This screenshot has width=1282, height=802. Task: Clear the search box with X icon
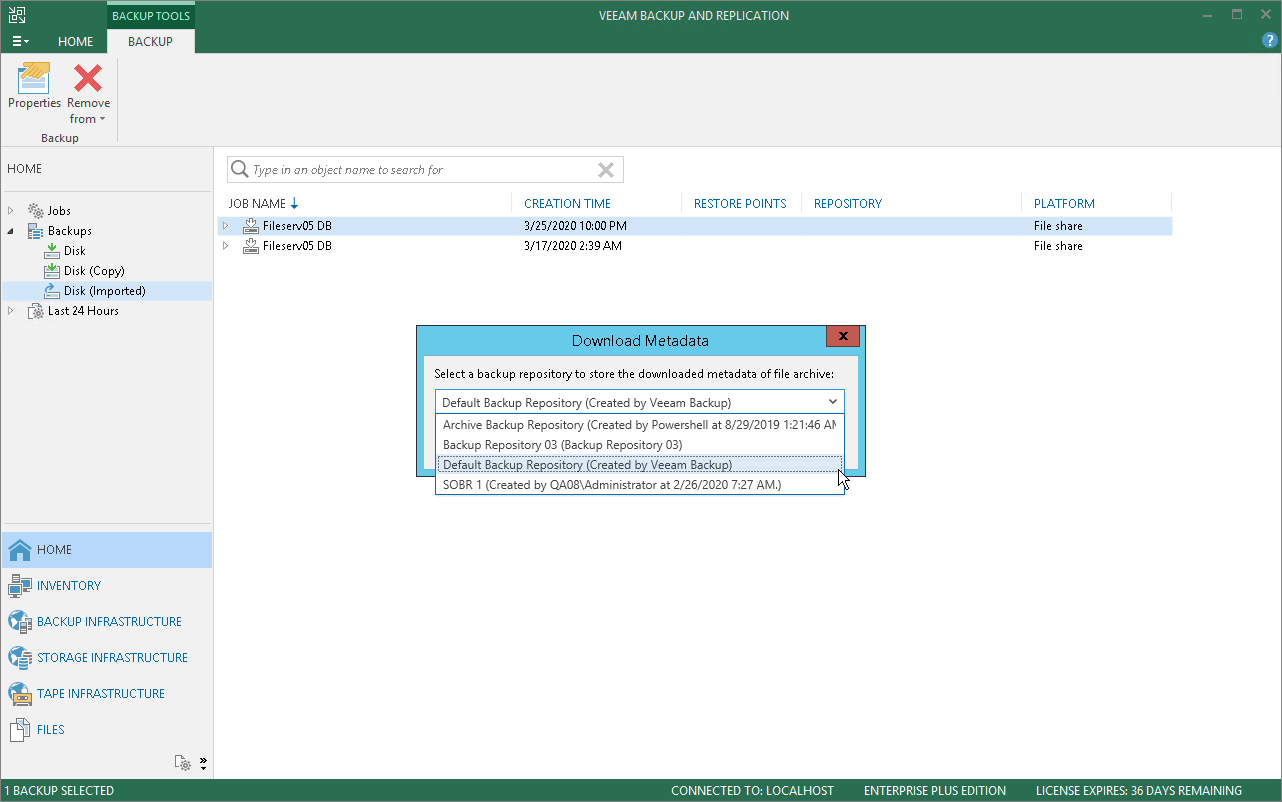[x=605, y=170]
